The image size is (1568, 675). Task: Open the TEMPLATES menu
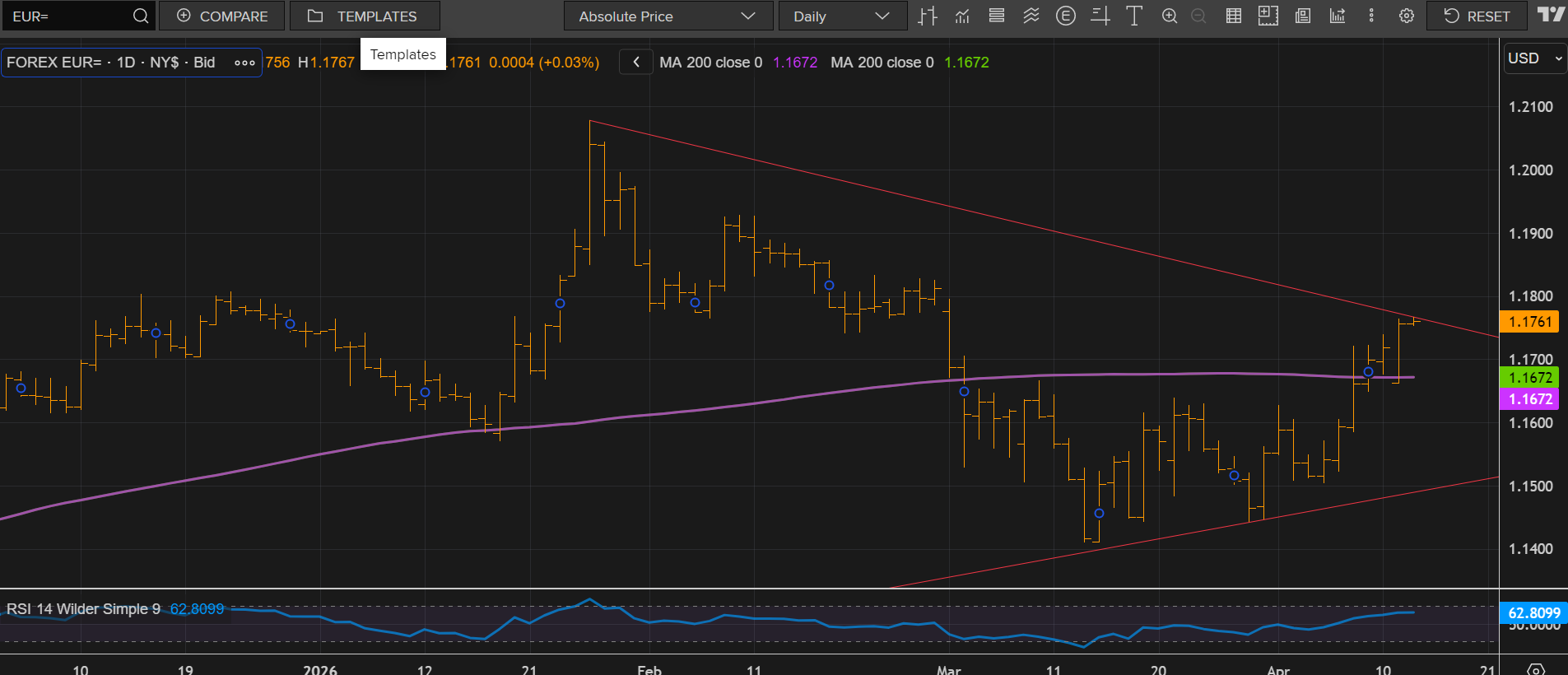tap(365, 16)
